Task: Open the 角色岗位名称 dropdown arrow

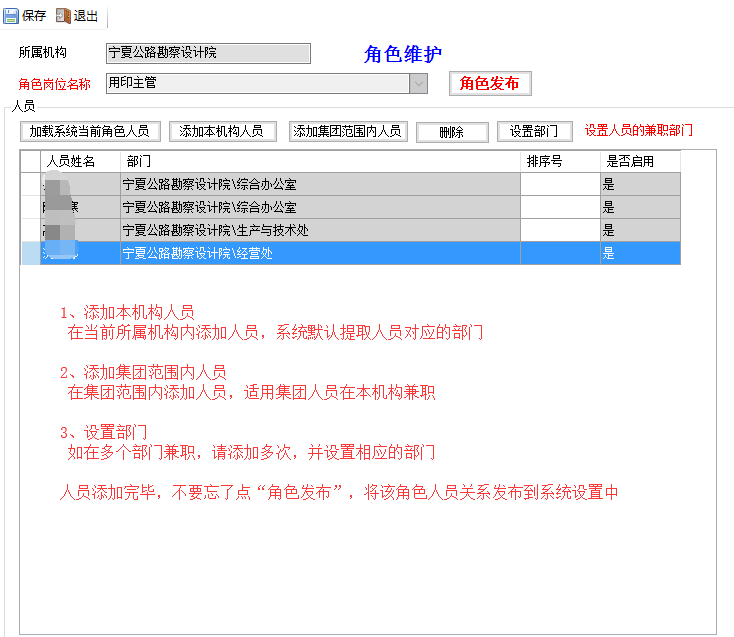Action: pyautogui.click(x=418, y=83)
